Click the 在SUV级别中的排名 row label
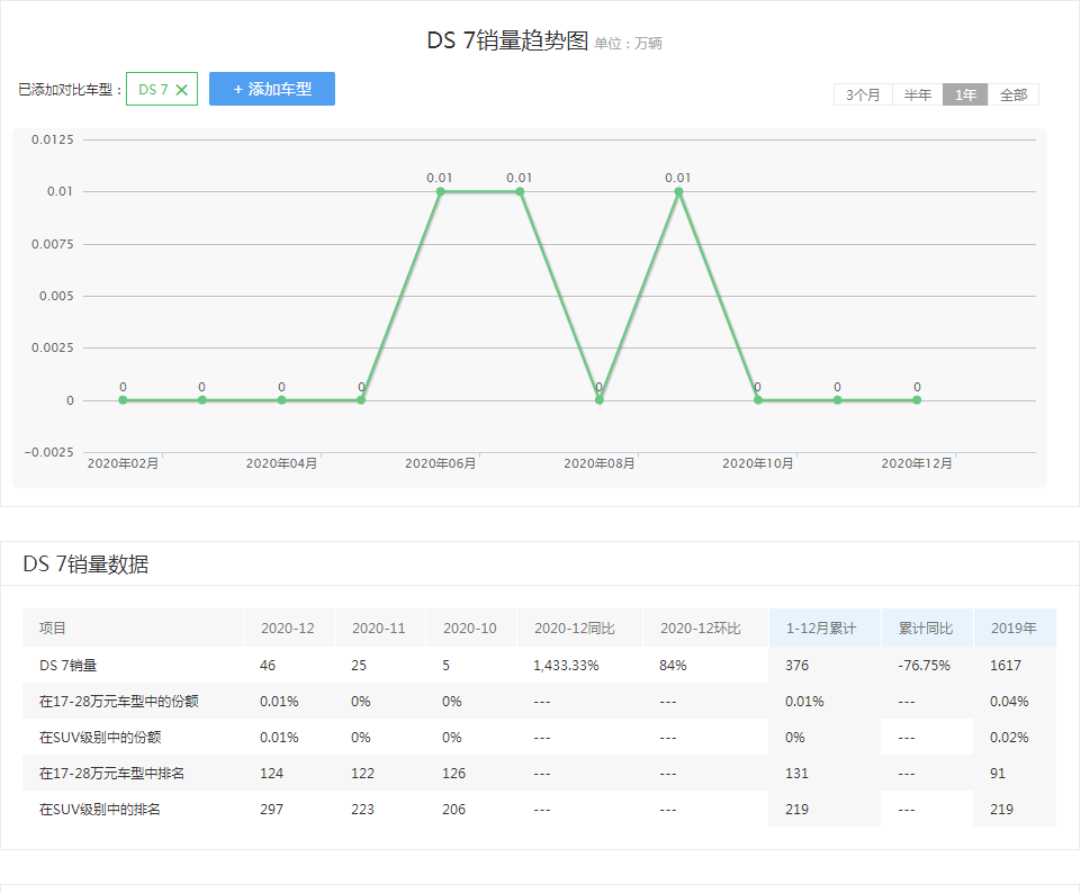Screen dimensions: 1080x893 pyautogui.click(x=99, y=809)
